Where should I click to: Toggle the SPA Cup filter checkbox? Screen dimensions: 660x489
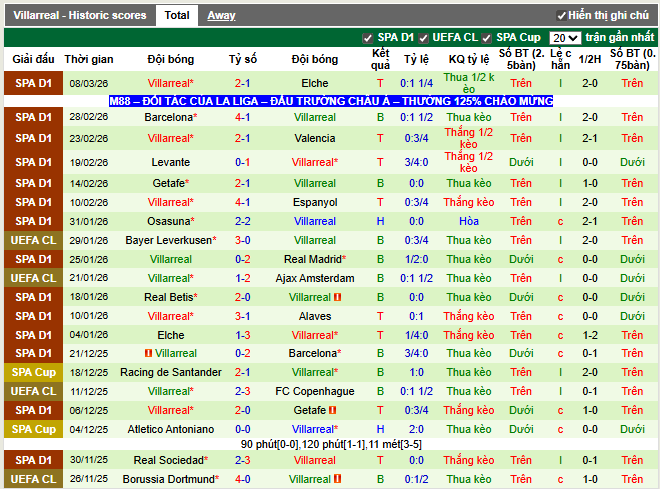(487, 38)
